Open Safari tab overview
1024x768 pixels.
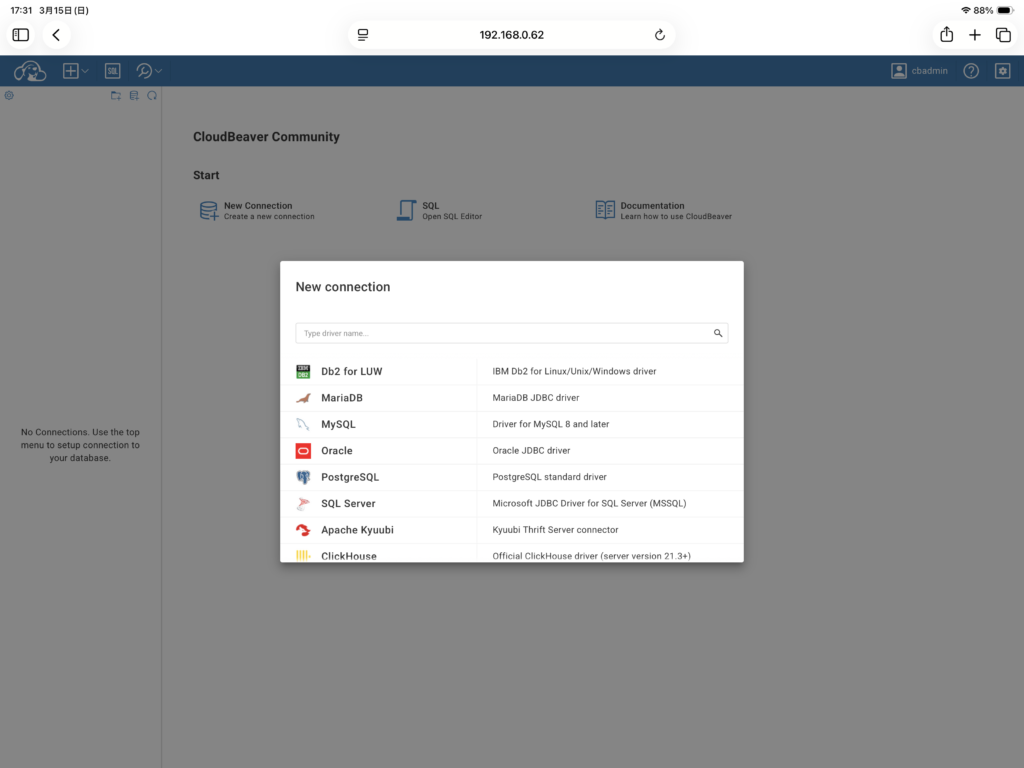1003,35
